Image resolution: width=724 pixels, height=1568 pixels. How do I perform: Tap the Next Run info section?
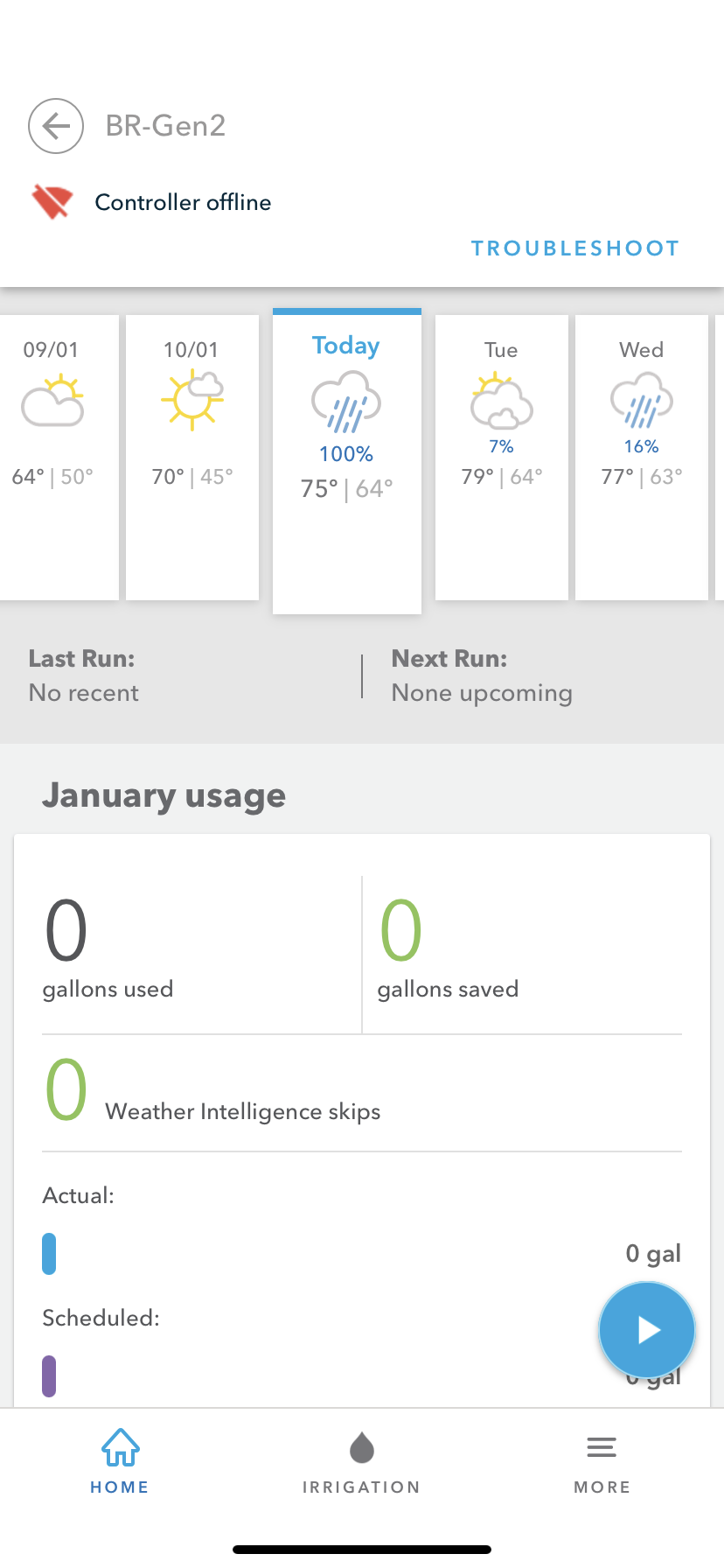click(481, 676)
